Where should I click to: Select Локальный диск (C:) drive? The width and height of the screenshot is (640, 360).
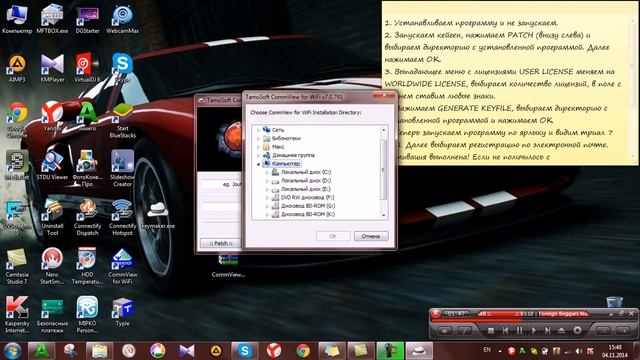pyautogui.click(x=306, y=172)
